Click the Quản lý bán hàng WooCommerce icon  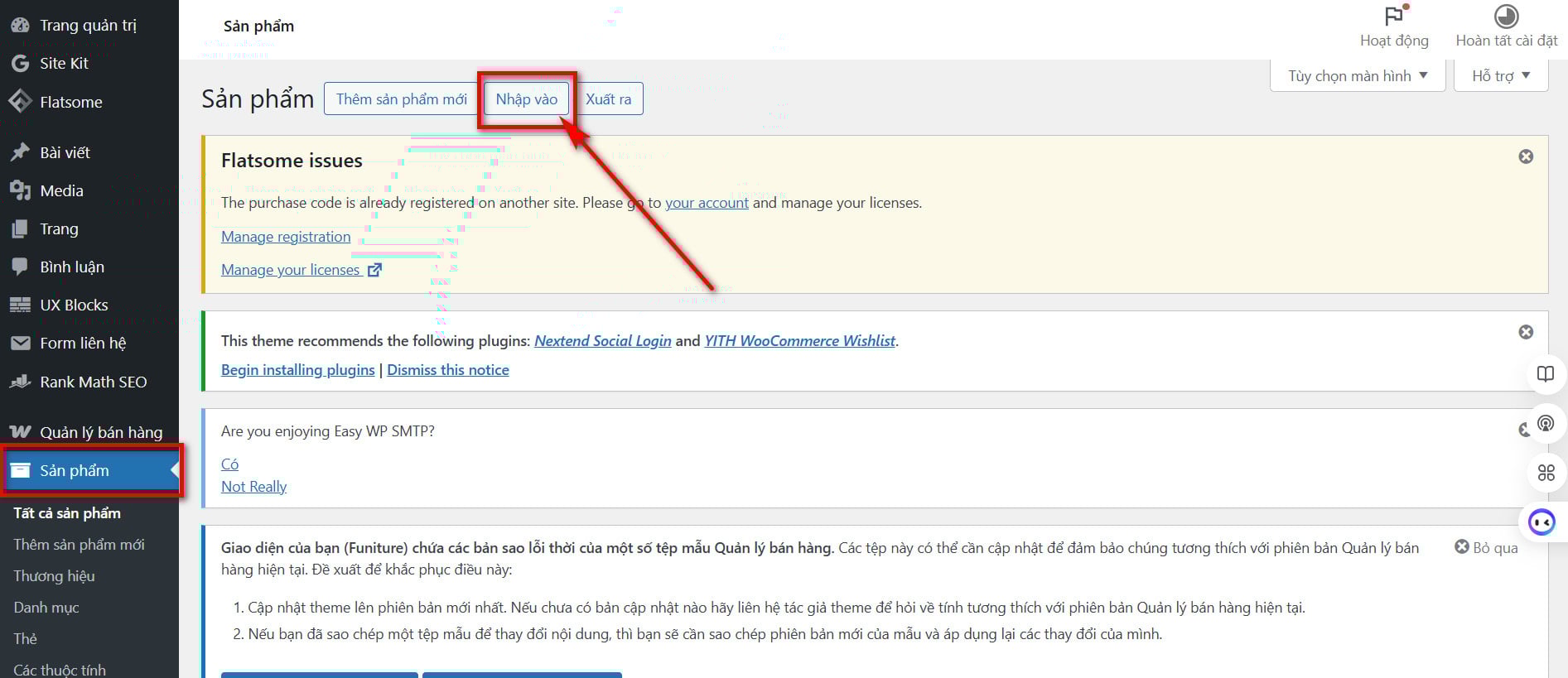coord(20,432)
